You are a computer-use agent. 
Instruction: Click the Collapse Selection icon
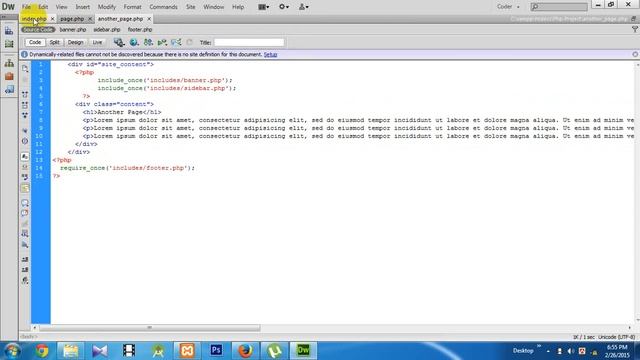(25, 105)
